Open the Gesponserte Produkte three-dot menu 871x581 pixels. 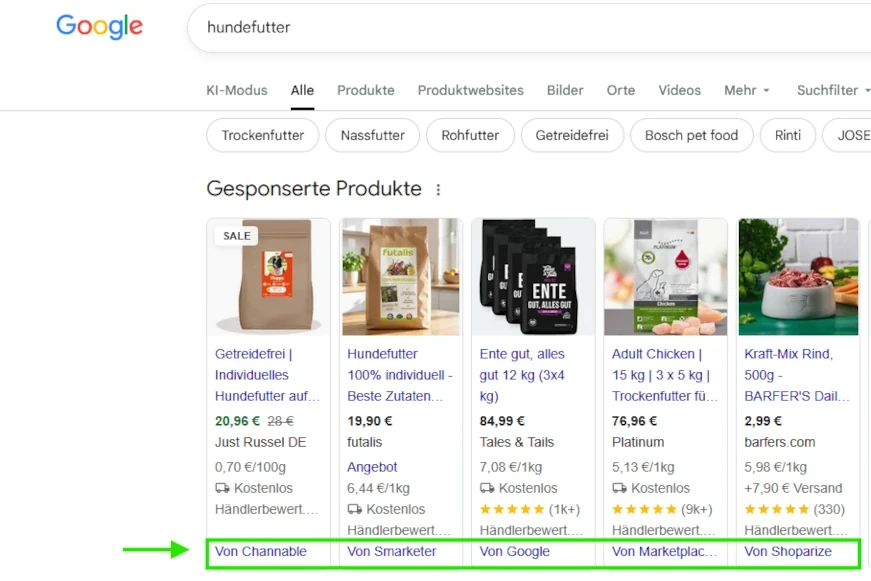point(438,190)
